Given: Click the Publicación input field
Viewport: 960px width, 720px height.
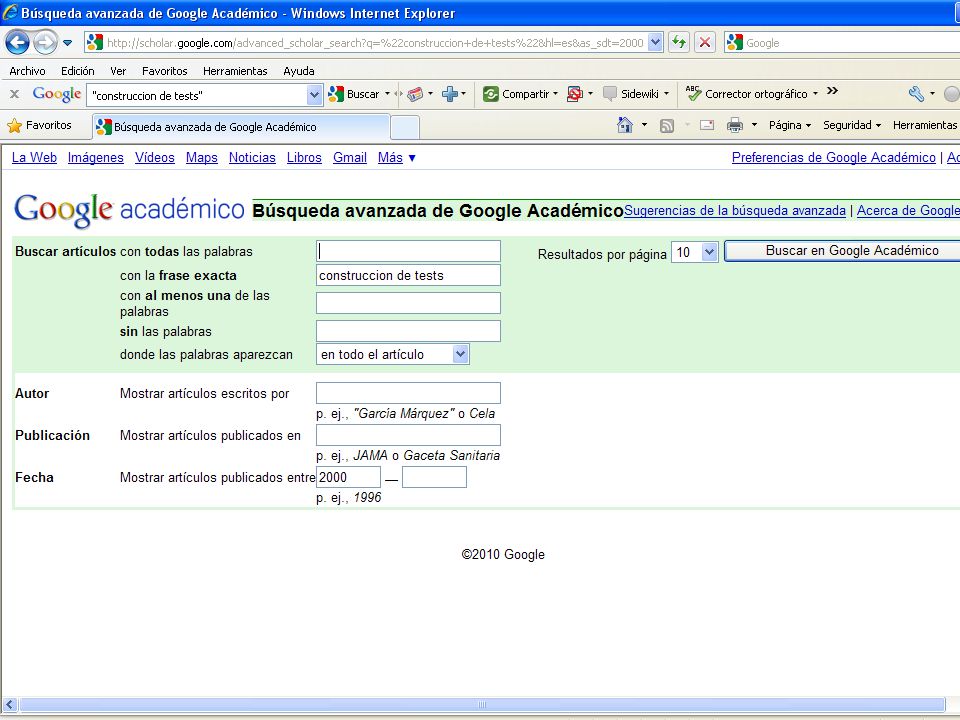Looking at the screenshot, I should coord(408,435).
